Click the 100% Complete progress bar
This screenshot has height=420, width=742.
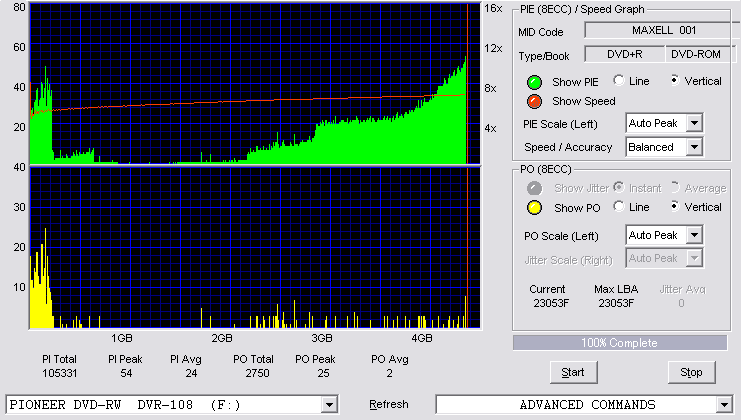pyautogui.click(x=620, y=343)
